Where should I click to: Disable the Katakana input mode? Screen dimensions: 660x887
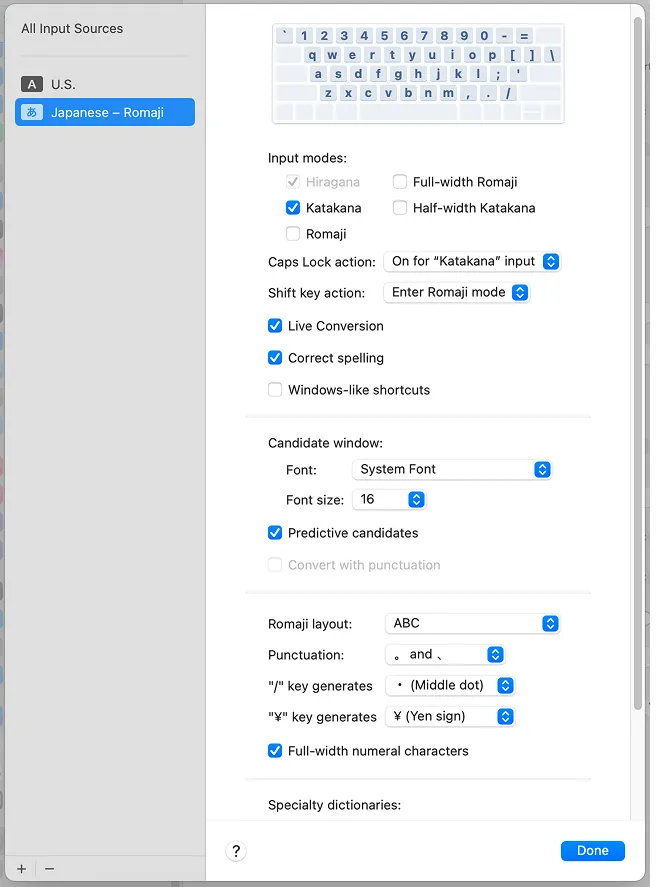[x=293, y=208]
